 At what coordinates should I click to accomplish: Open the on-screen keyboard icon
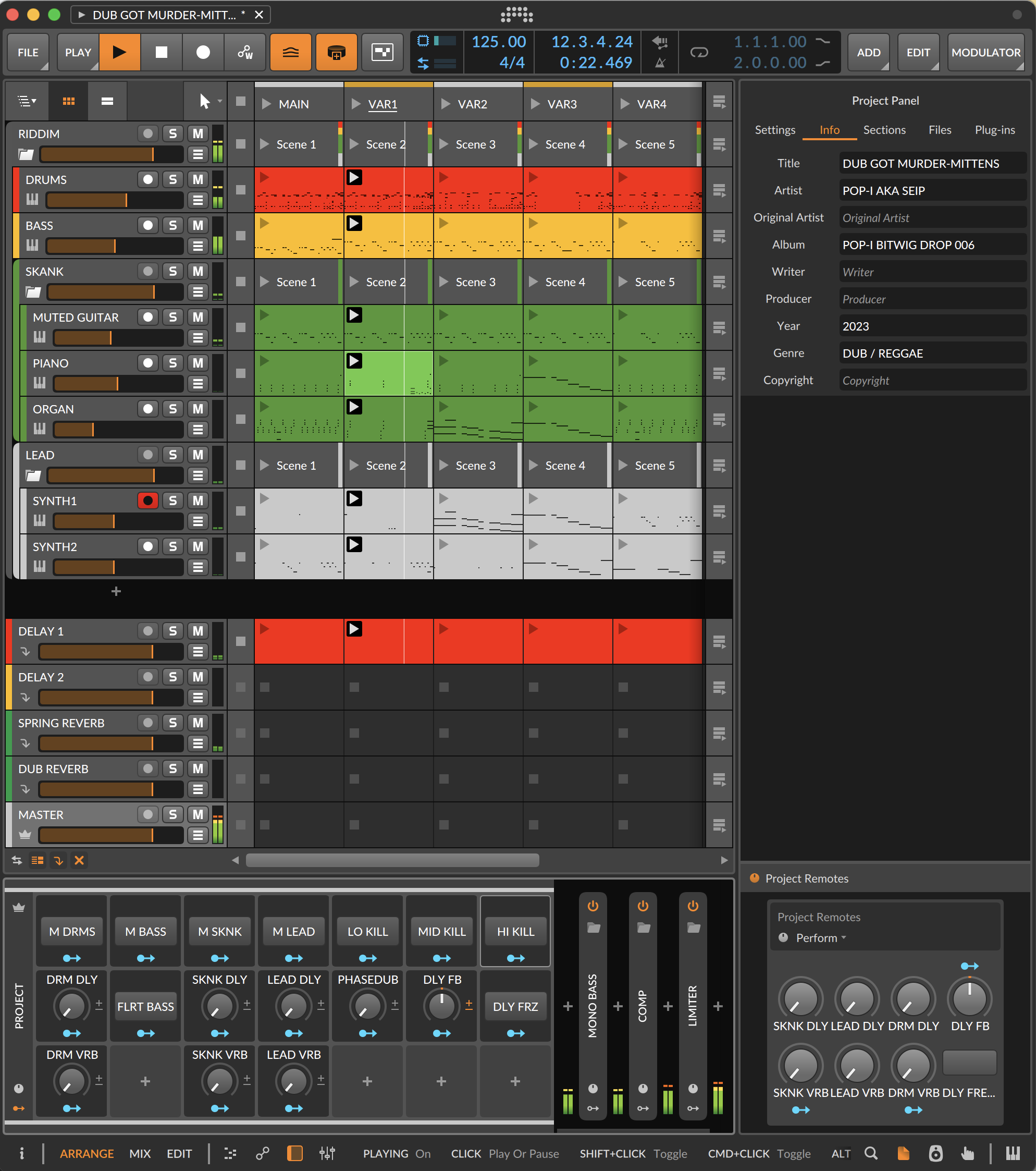[1013, 1153]
